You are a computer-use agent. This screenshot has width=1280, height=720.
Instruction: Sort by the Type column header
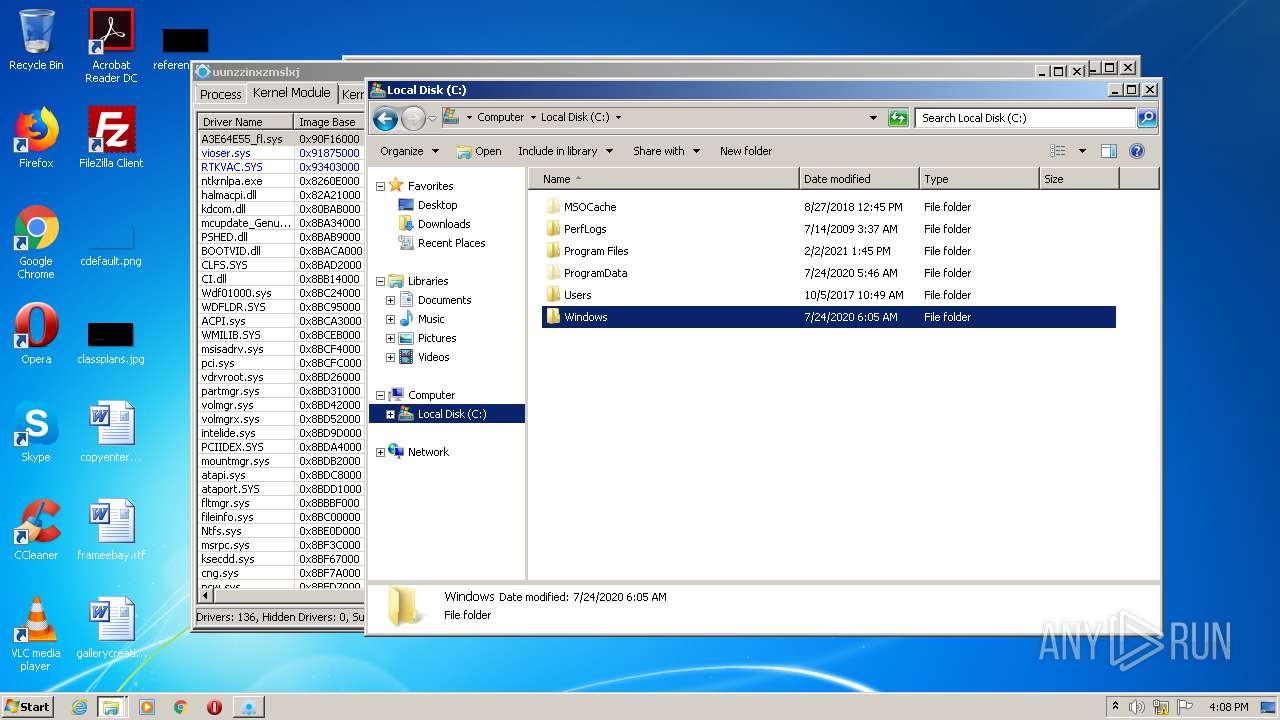click(979, 179)
